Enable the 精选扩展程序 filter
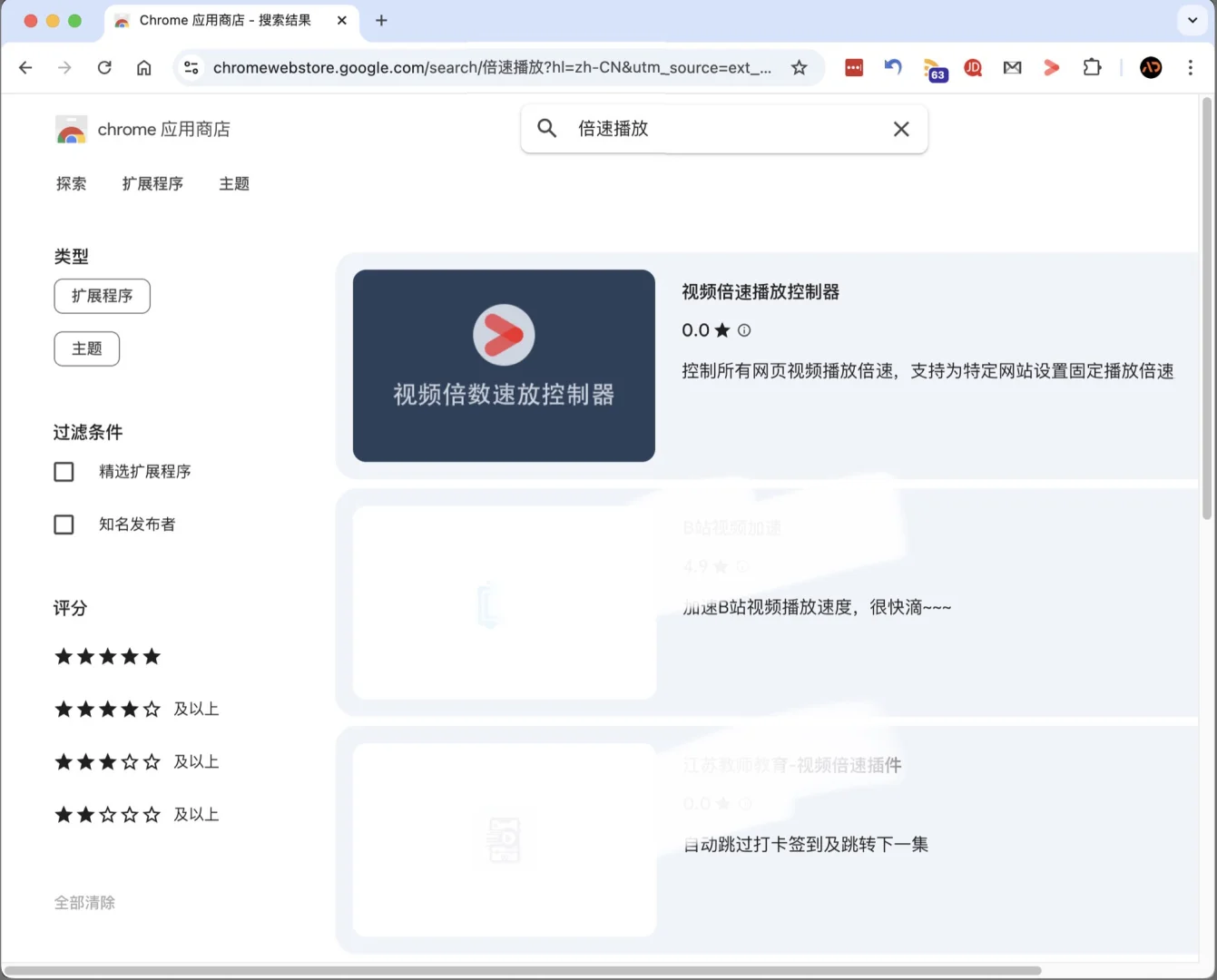 pos(64,471)
